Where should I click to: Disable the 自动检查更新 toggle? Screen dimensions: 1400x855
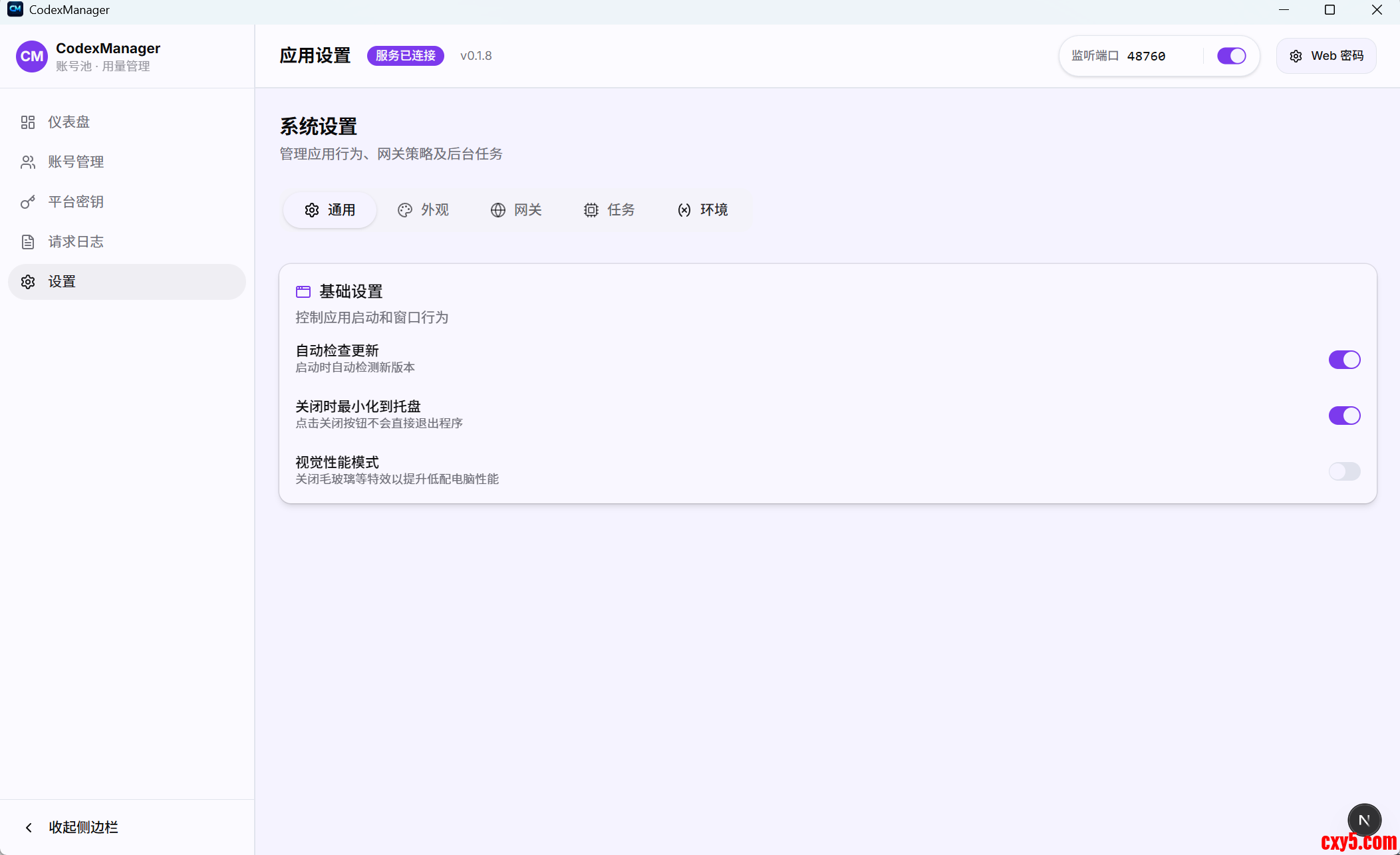click(x=1344, y=360)
